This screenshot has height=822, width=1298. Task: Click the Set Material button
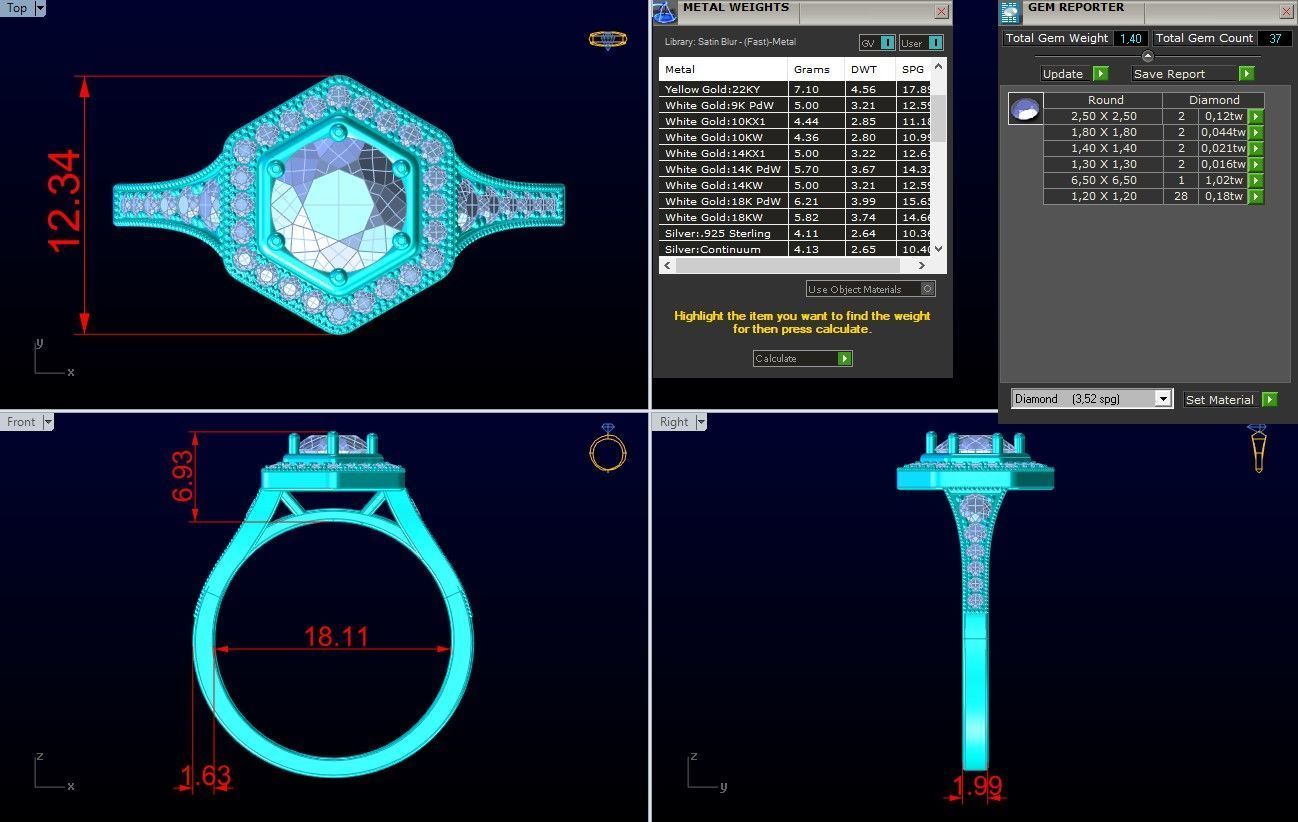click(1220, 399)
